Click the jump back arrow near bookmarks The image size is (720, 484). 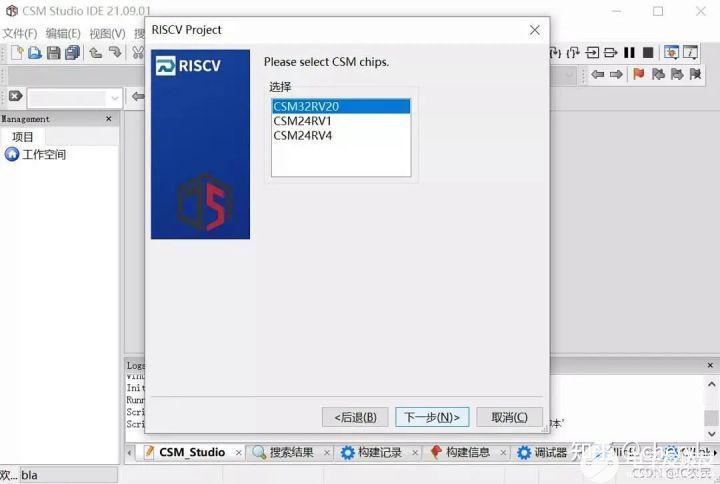(x=597, y=74)
